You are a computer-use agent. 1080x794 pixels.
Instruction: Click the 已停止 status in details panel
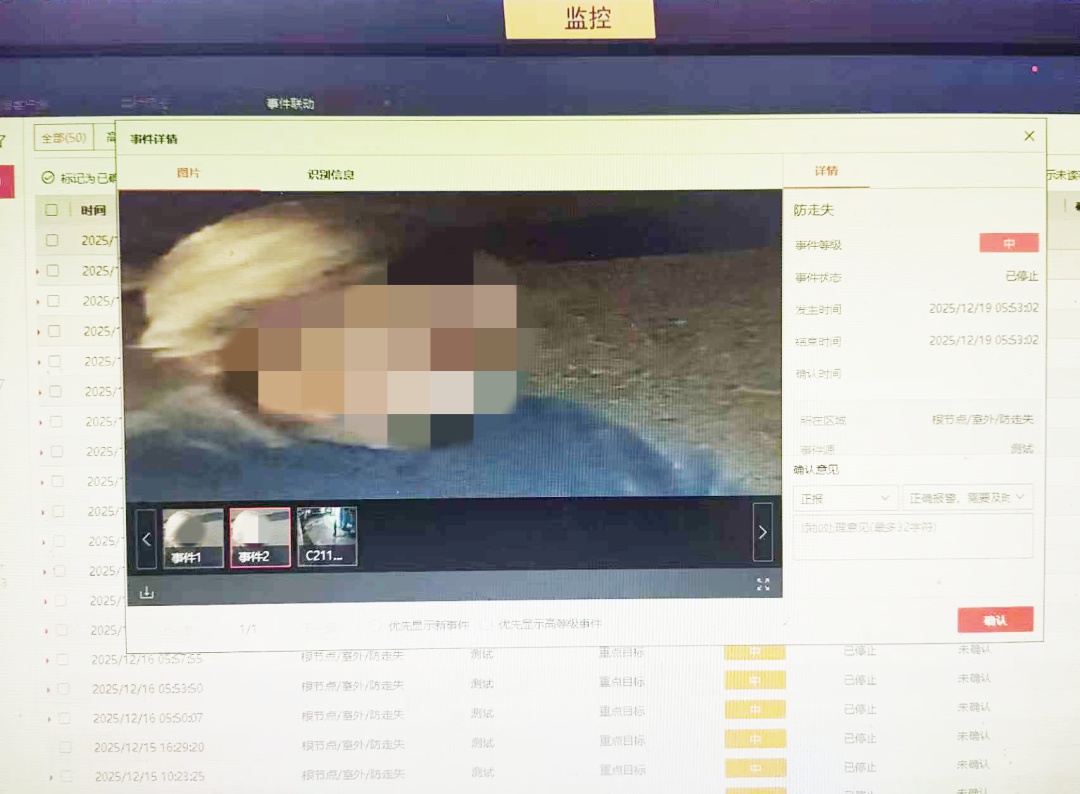coord(1021,276)
